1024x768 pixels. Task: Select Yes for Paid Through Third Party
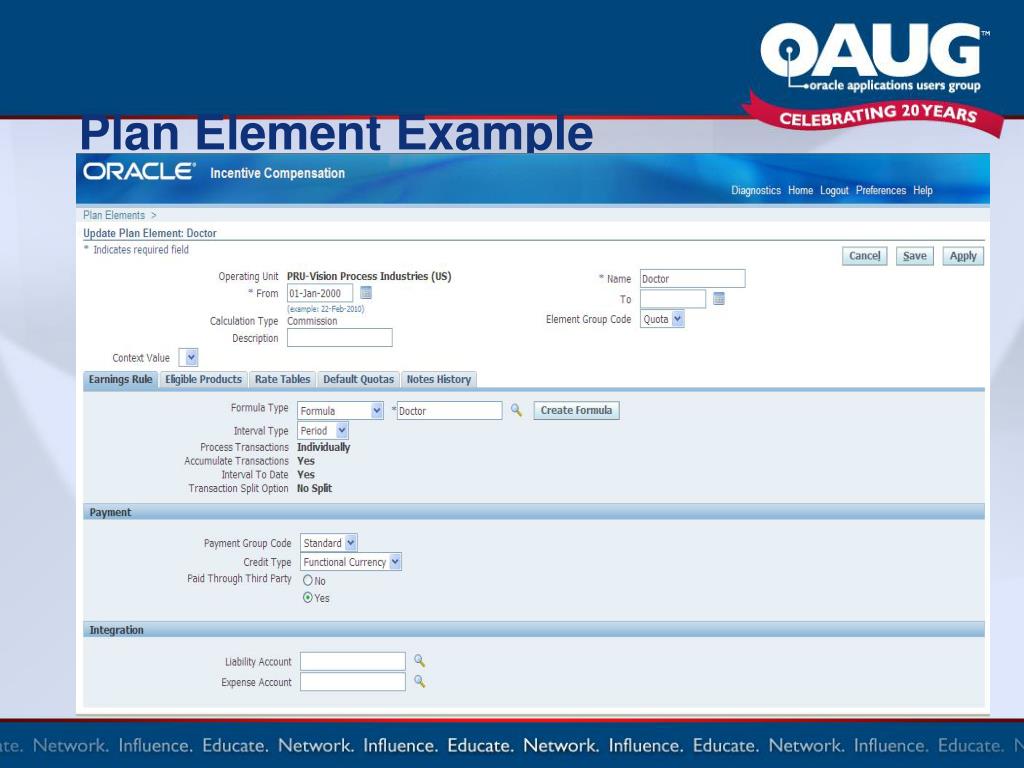308,597
